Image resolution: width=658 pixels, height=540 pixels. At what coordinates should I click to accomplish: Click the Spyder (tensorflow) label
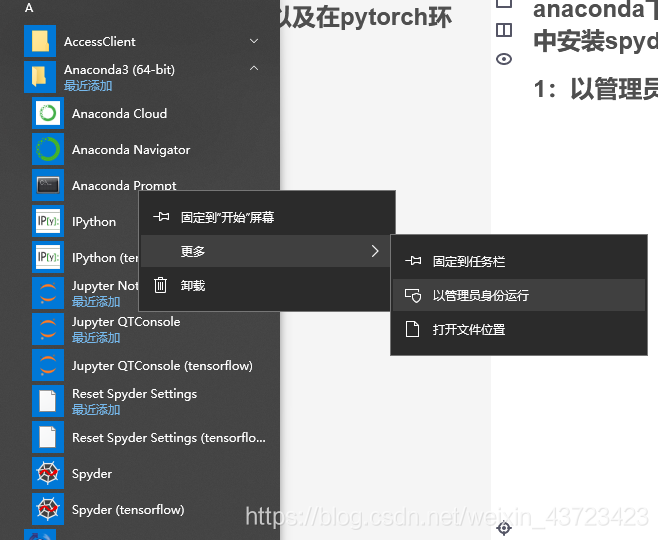pyautogui.click(x=128, y=509)
